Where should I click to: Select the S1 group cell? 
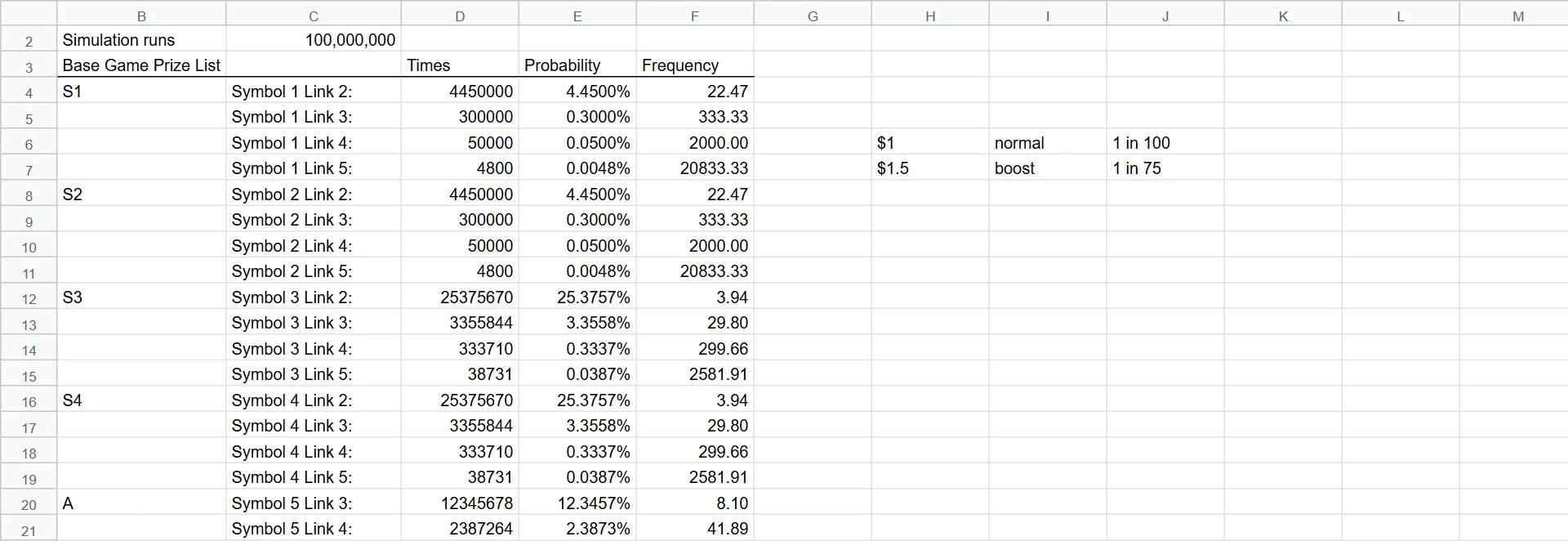pyautogui.click(x=141, y=92)
